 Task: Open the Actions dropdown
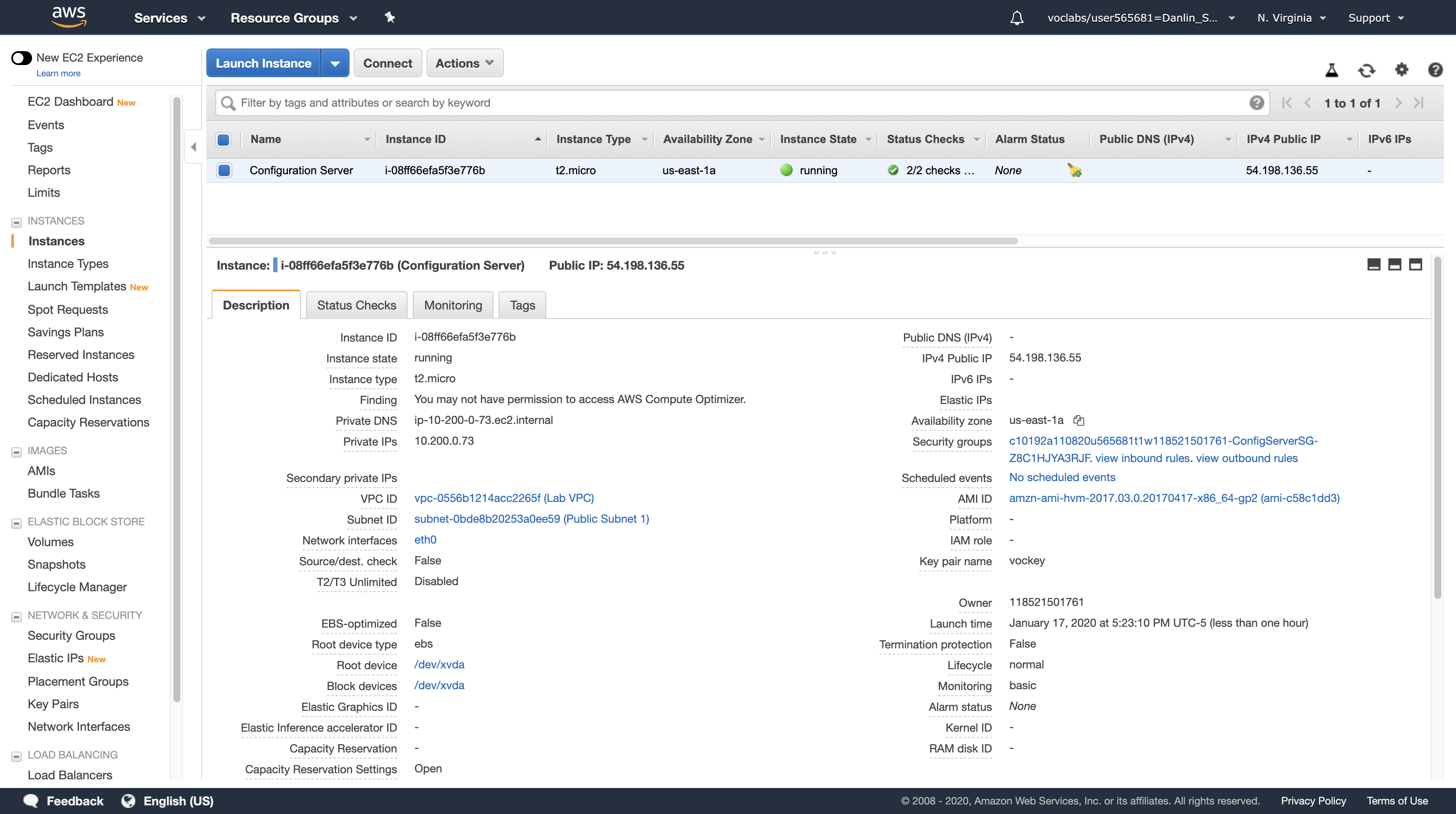tap(464, 63)
